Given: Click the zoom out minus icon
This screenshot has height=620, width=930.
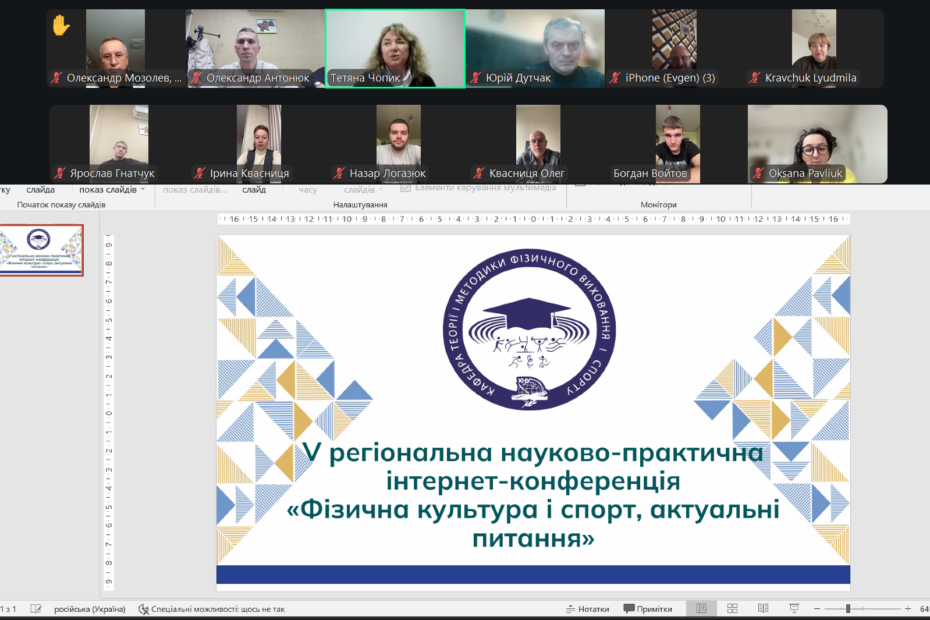Looking at the screenshot, I should pos(819,608).
